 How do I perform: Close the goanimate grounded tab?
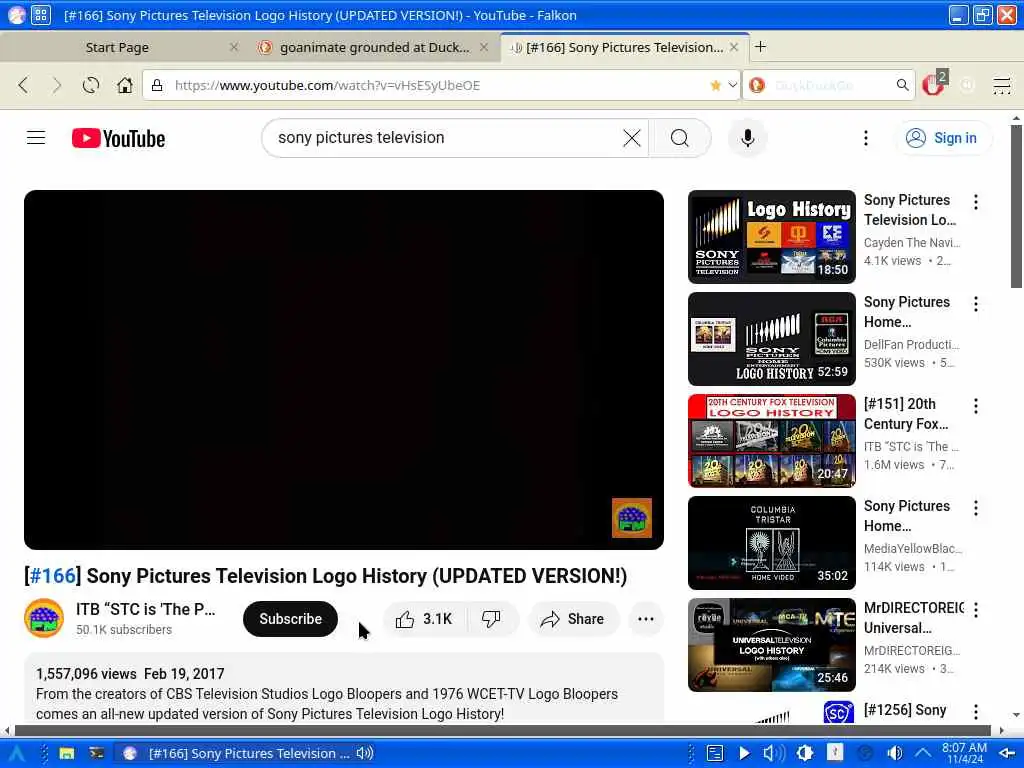pyautogui.click(x=484, y=47)
